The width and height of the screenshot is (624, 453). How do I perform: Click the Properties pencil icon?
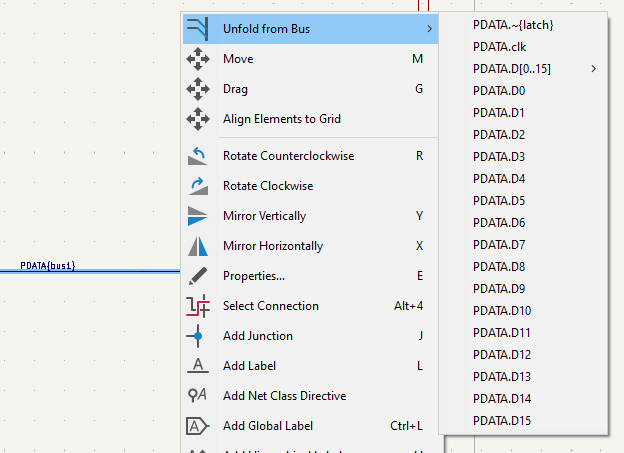click(198, 276)
